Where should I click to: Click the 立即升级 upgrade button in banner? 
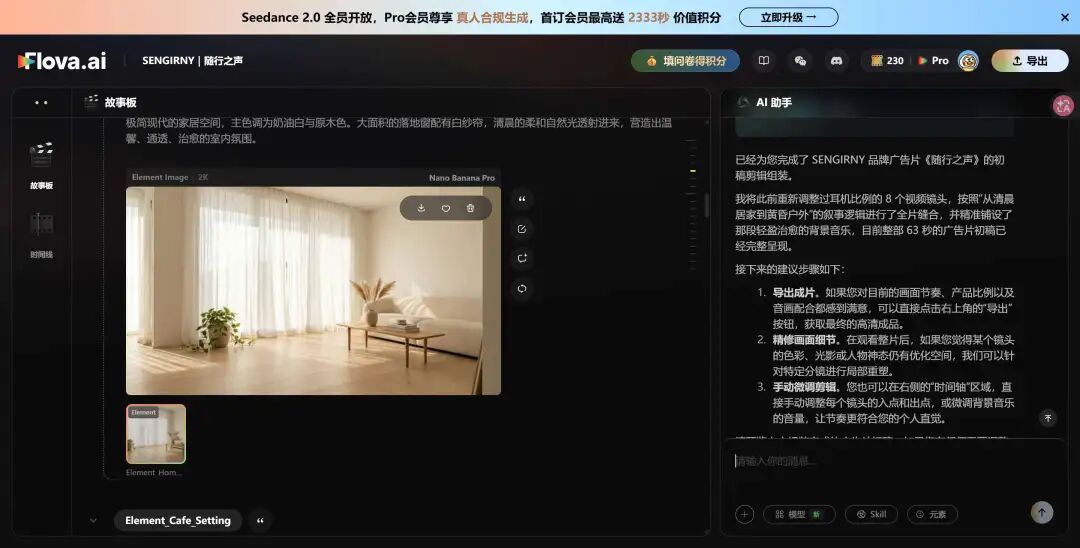(789, 17)
